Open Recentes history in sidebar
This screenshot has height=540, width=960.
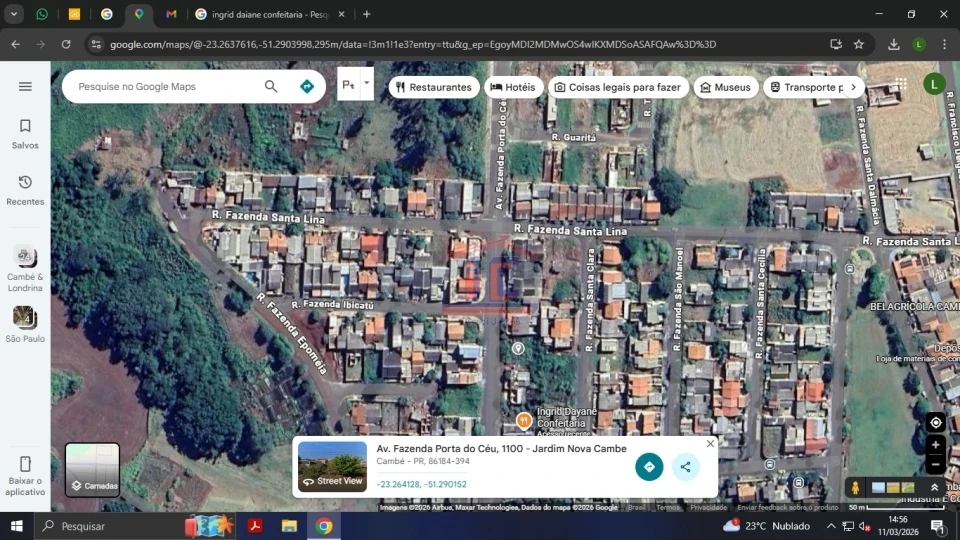25,189
